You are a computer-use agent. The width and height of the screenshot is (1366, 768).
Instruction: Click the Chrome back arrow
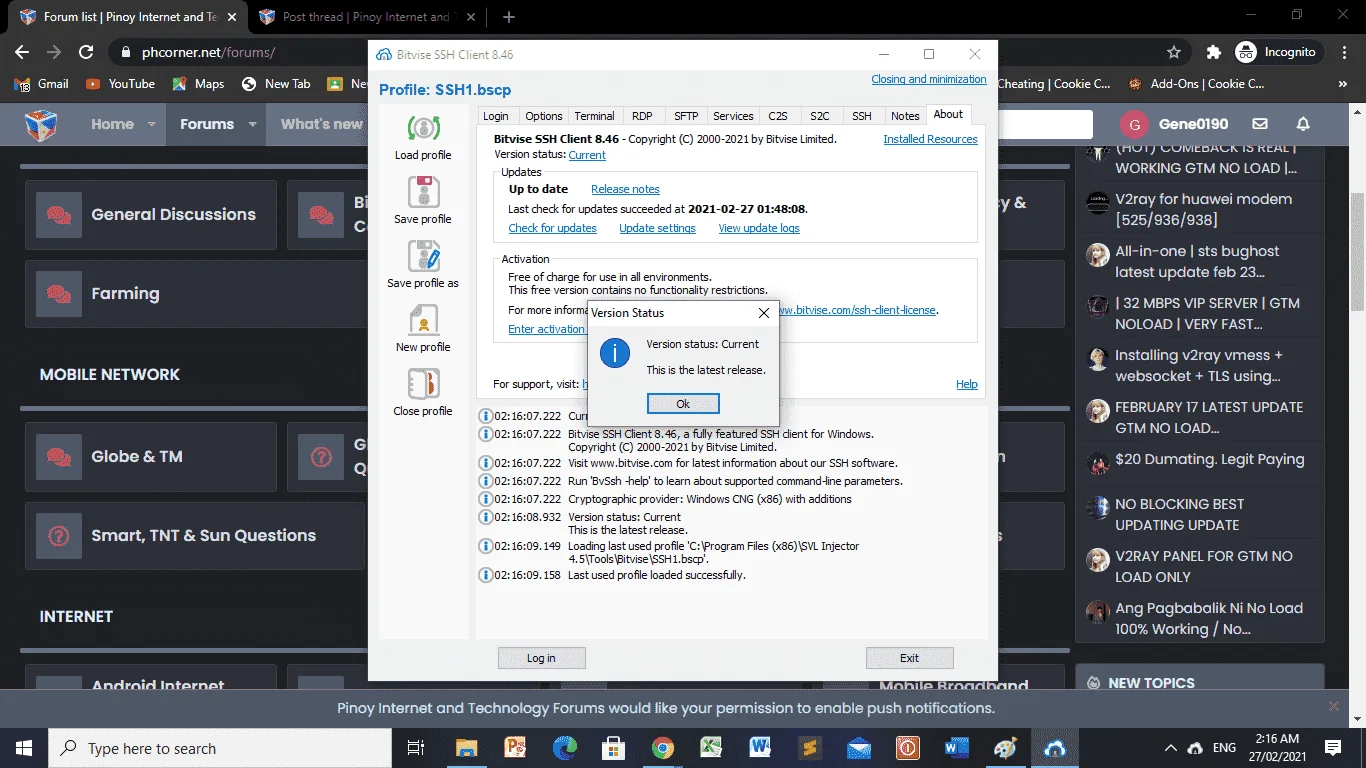click(22, 52)
